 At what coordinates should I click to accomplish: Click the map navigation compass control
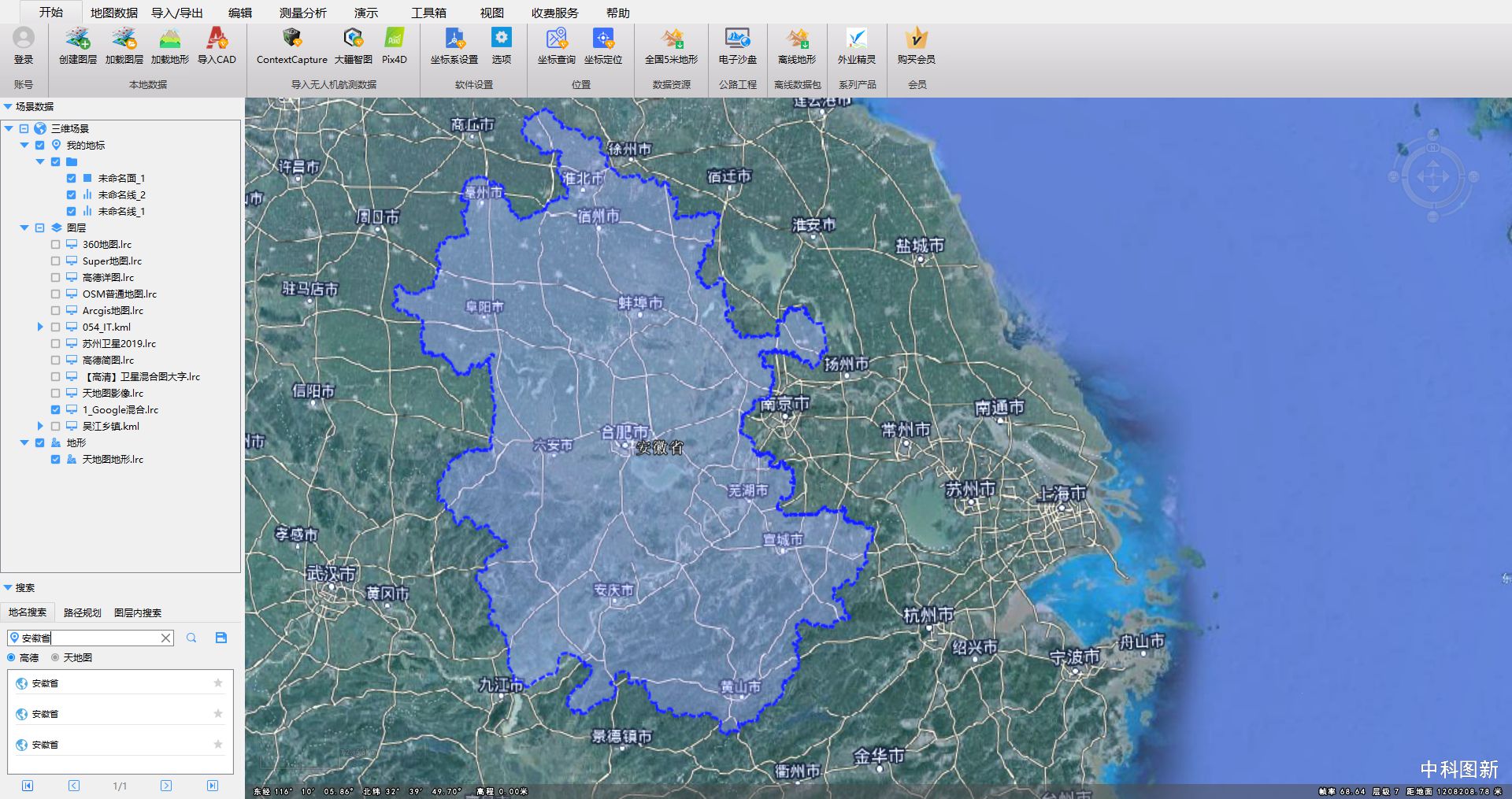click(x=1432, y=177)
